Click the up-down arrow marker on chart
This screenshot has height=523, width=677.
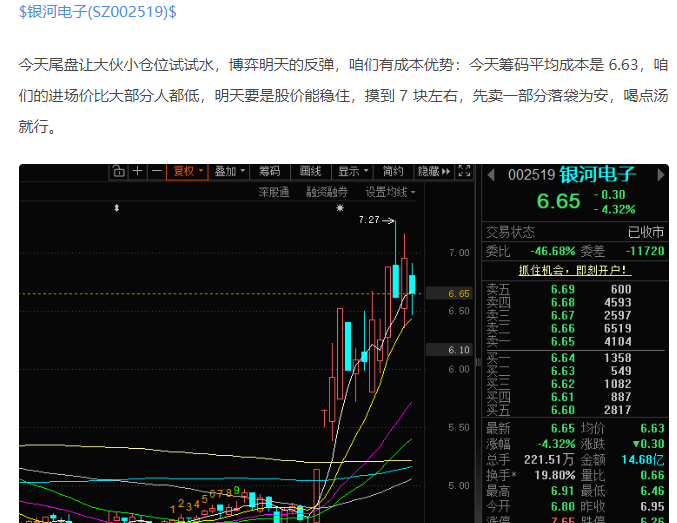(116, 208)
